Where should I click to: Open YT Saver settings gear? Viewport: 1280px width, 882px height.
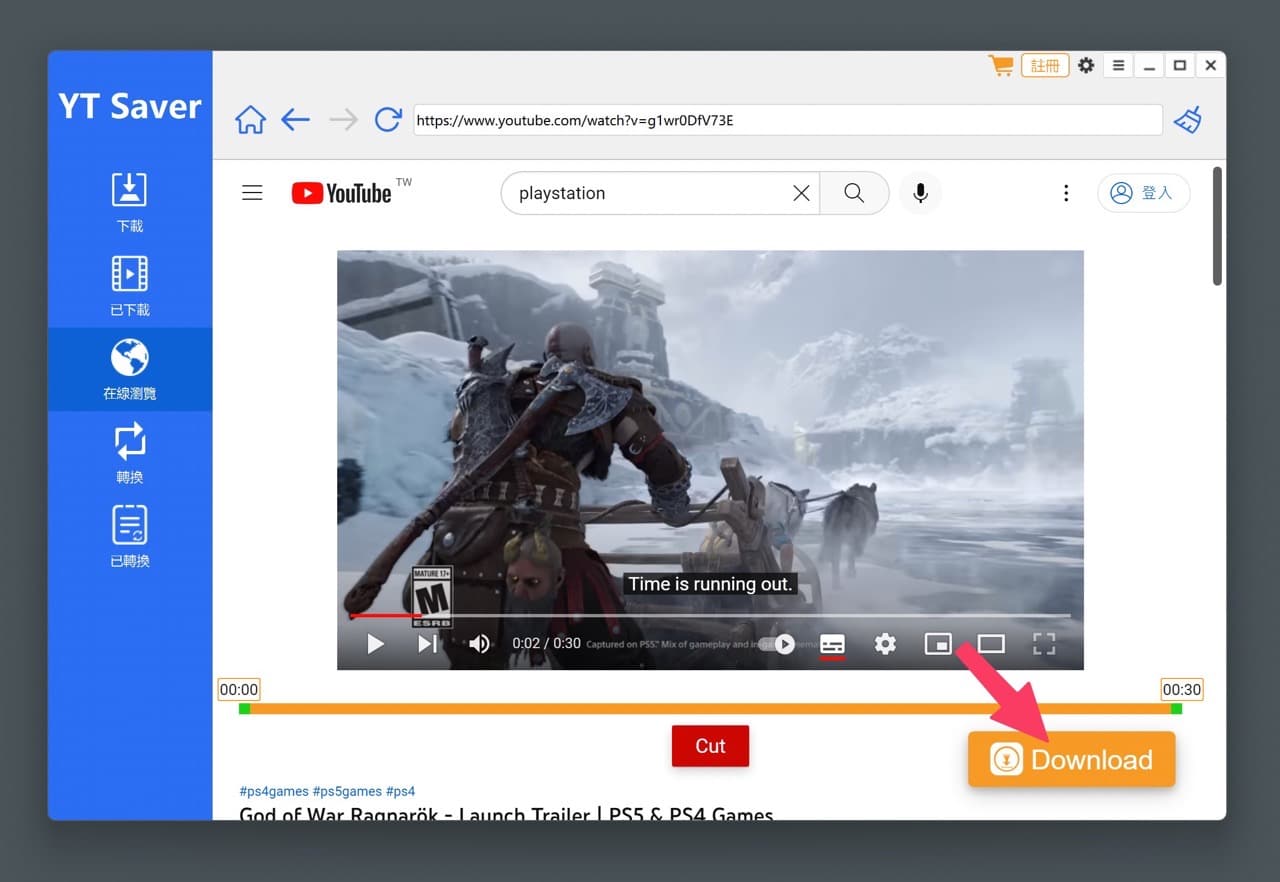pyautogui.click(x=1086, y=66)
